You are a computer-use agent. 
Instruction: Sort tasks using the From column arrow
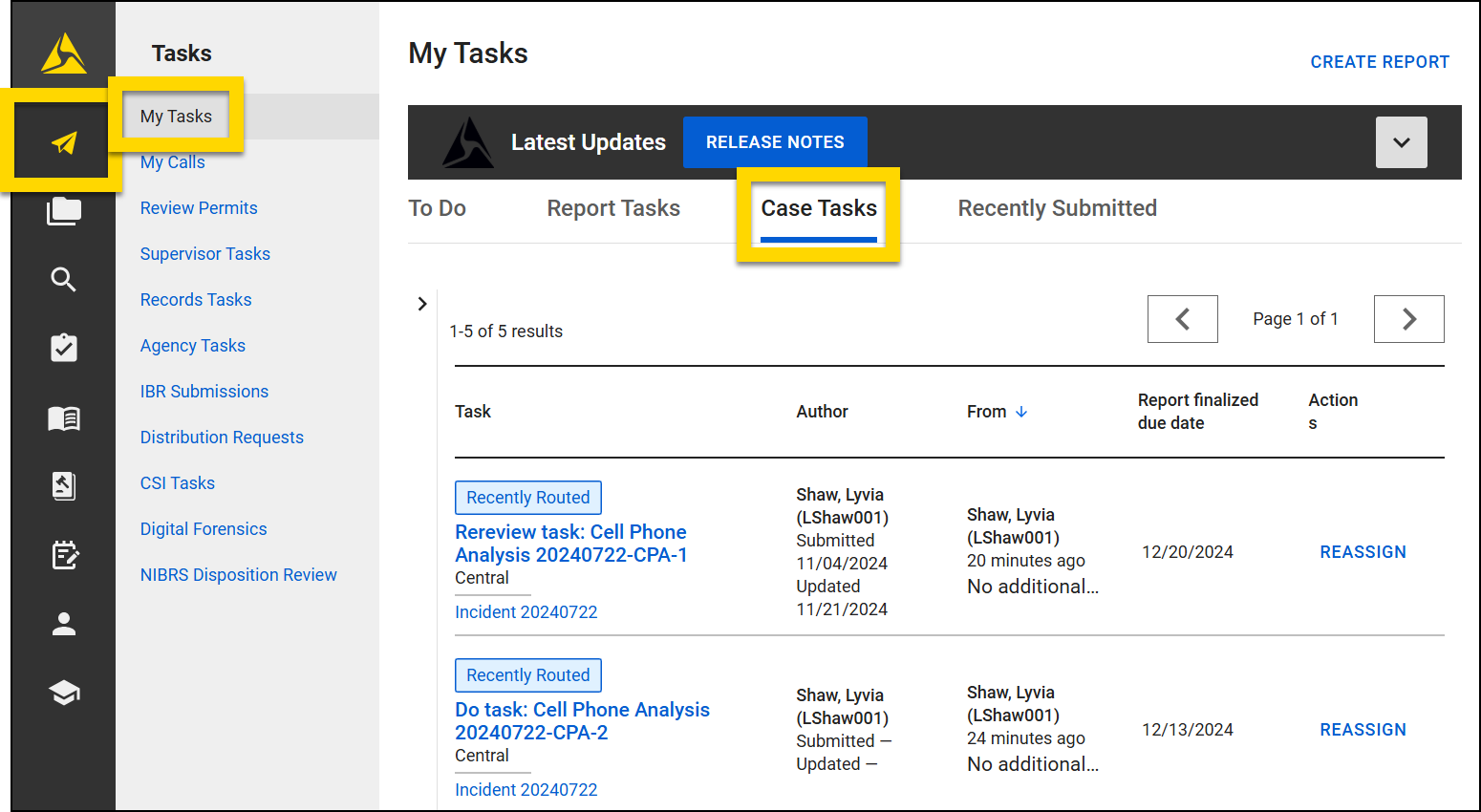(x=1021, y=411)
